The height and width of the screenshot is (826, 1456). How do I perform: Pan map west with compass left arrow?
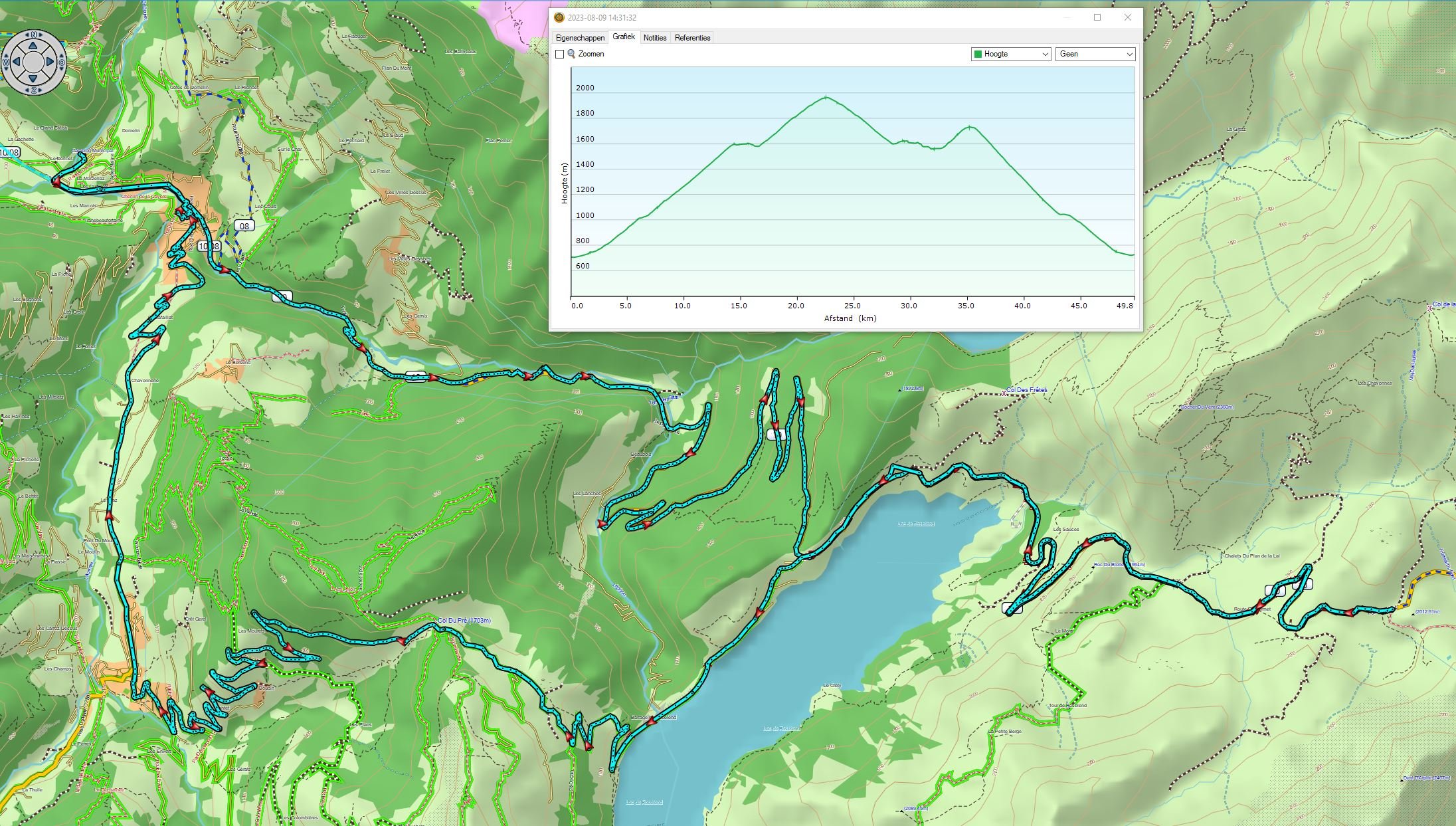[17, 62]
